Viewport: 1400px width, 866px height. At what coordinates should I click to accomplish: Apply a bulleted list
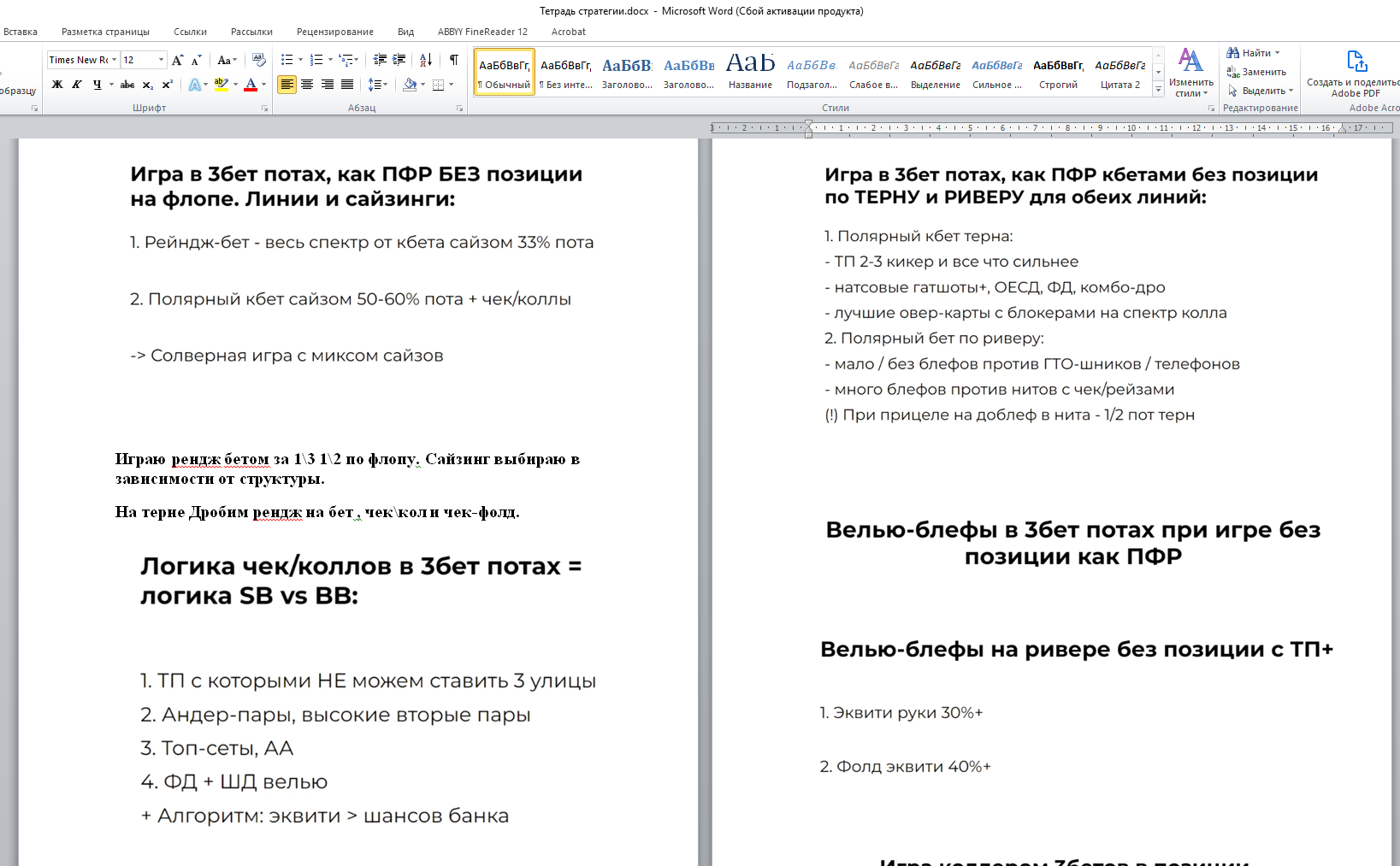click(x=286, y=60)
